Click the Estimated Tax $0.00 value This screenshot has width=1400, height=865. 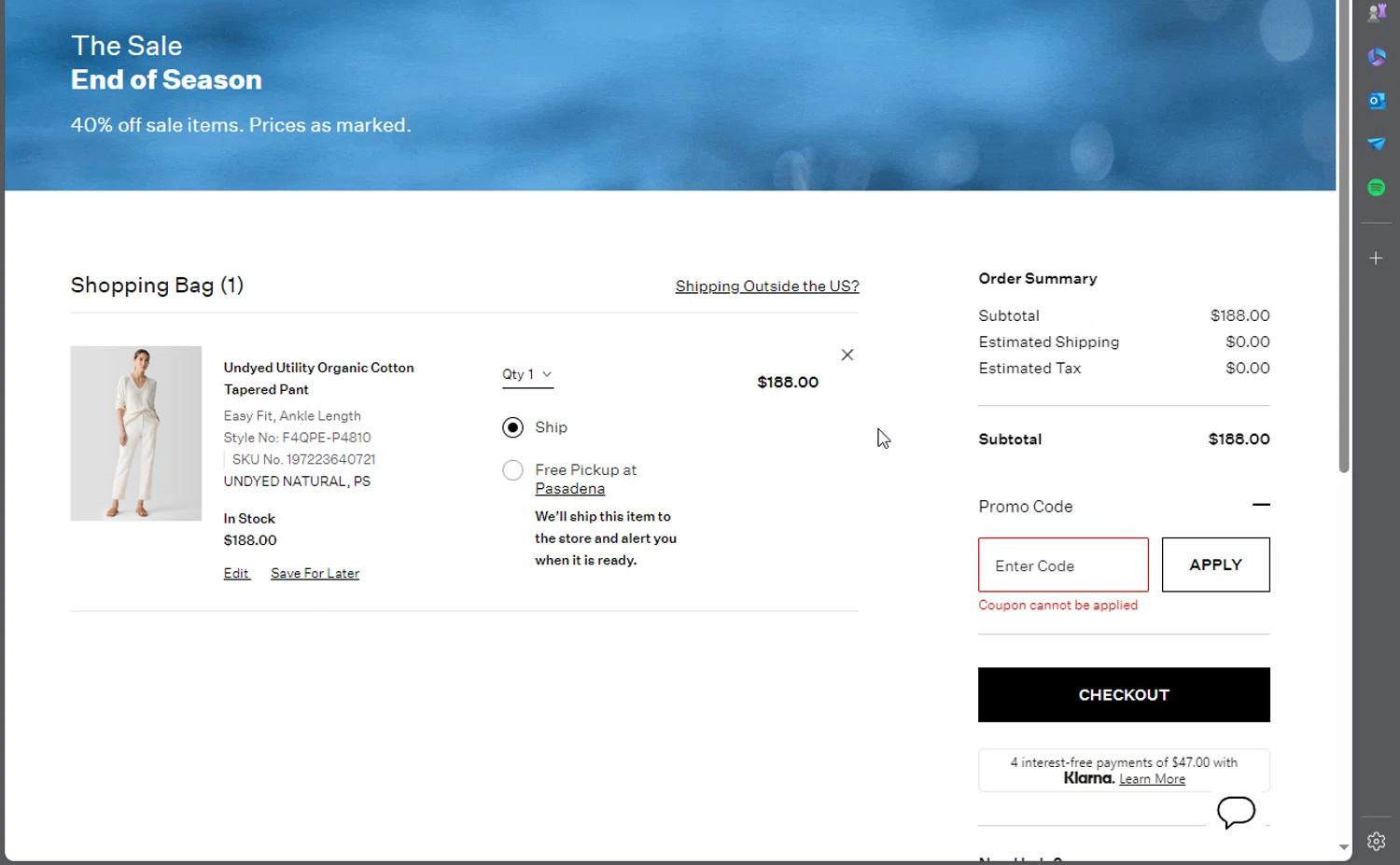pos(1247,368)
